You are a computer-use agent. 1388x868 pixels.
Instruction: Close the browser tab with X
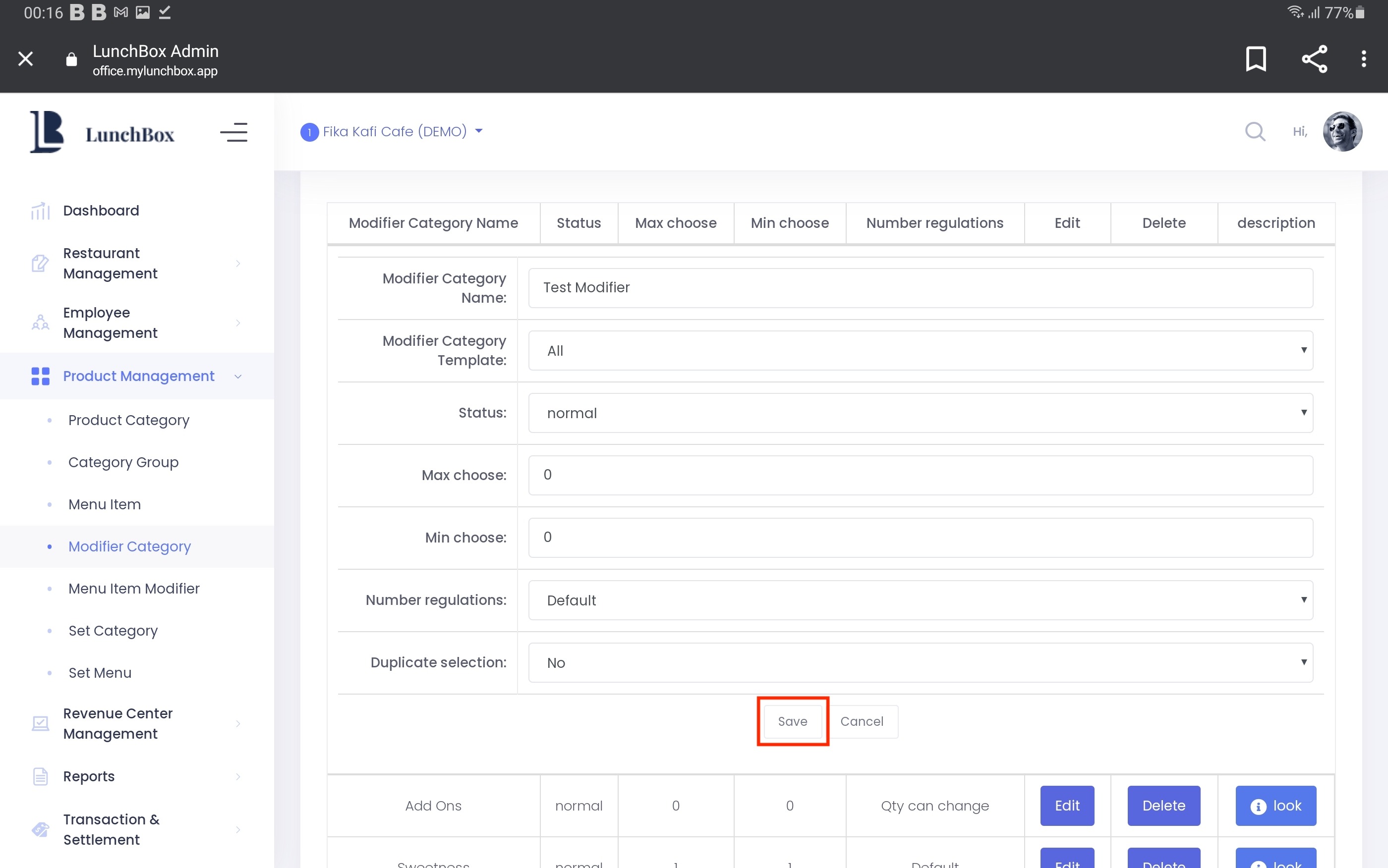point(25,58)
